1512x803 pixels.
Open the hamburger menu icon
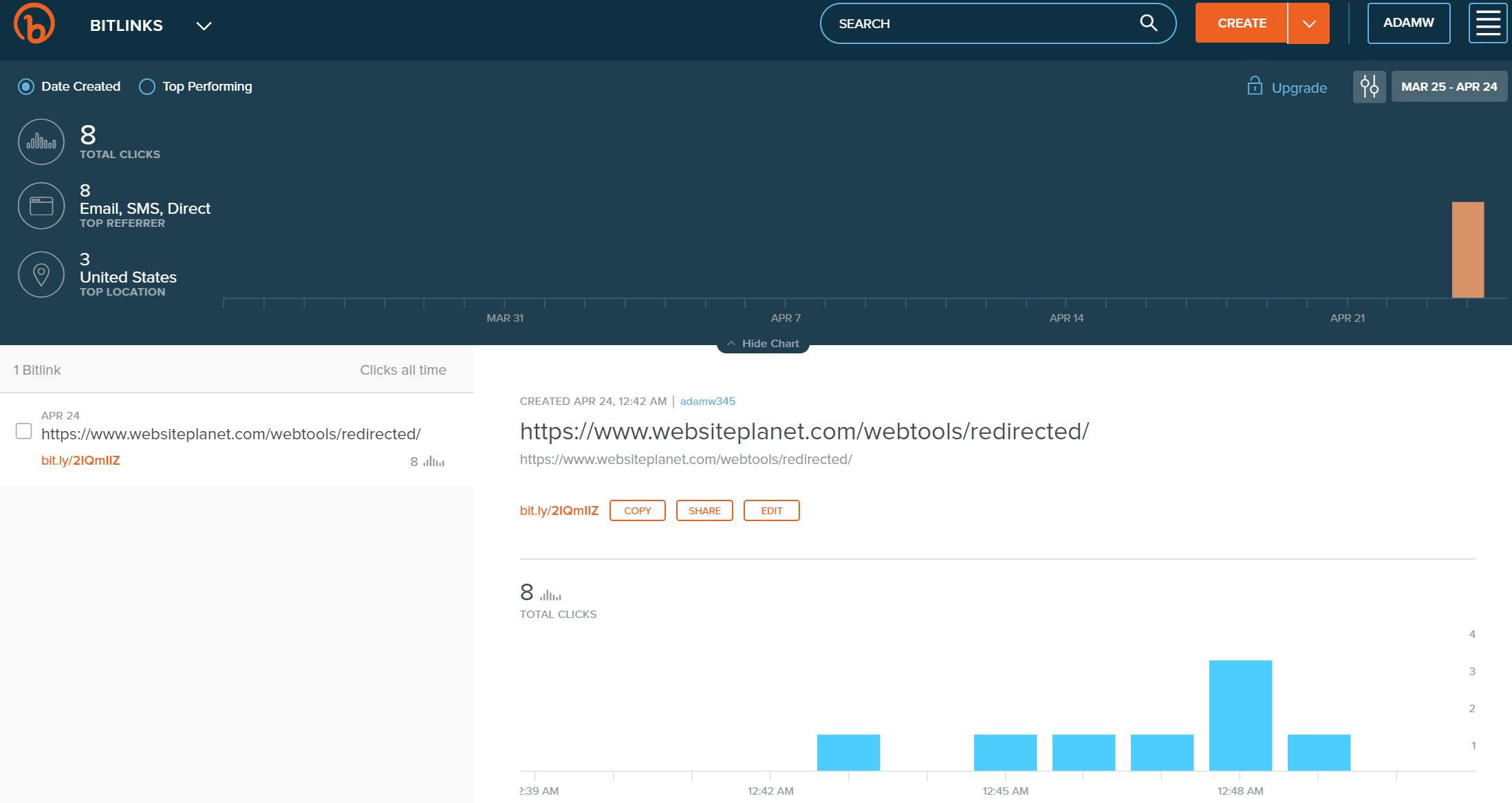(x=1488, y=23)
